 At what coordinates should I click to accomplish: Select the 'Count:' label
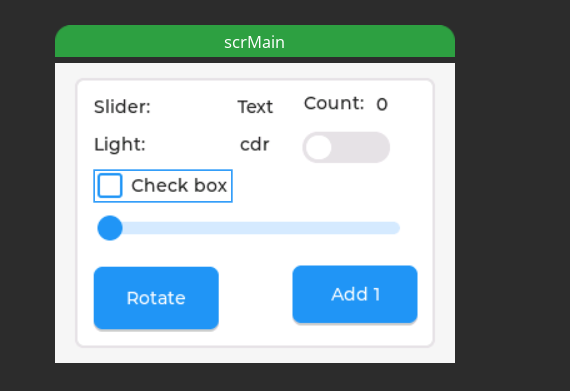(334, 103)
